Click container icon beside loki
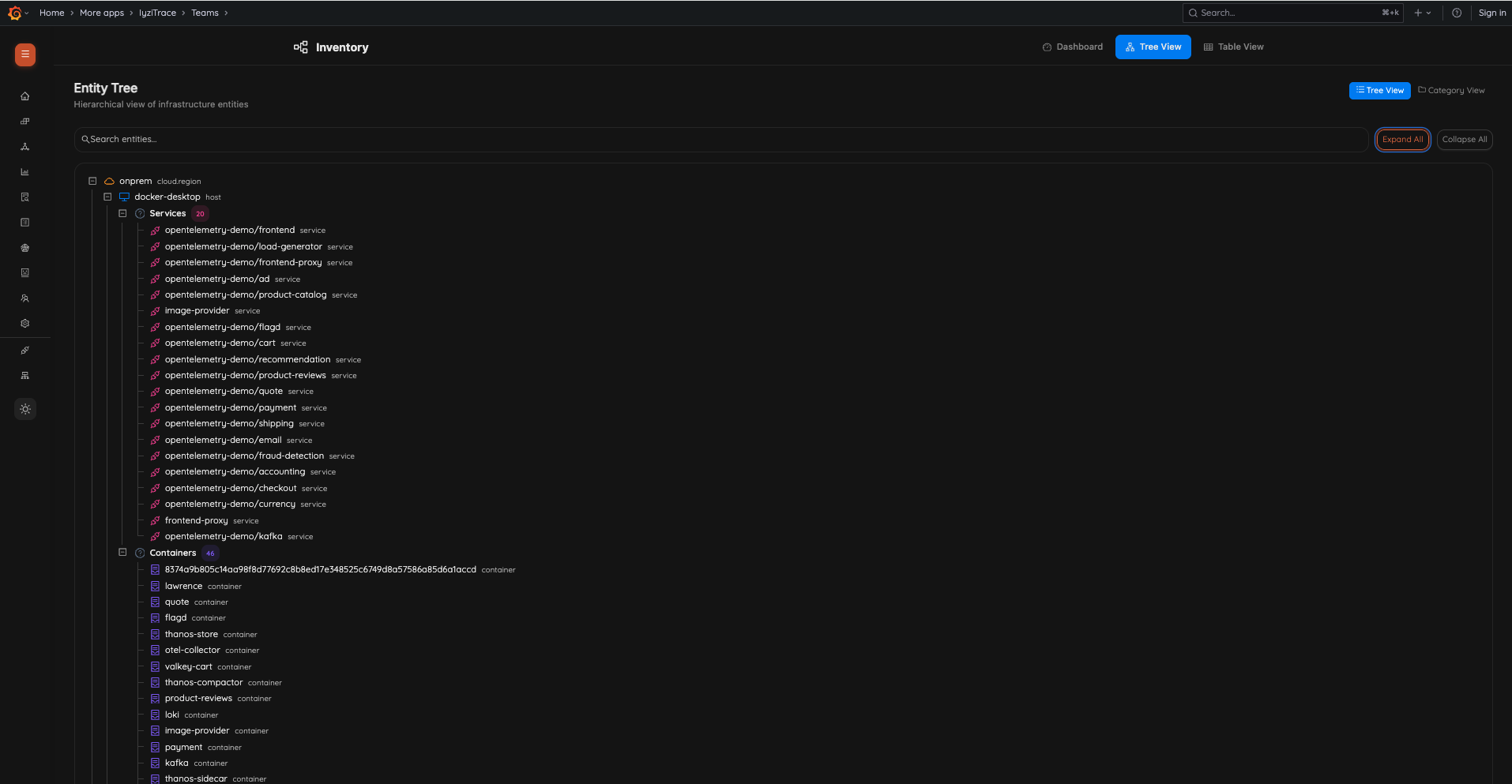Image resolution: width=1512 pixels, height=784 pixels. (x=156, y=715)
